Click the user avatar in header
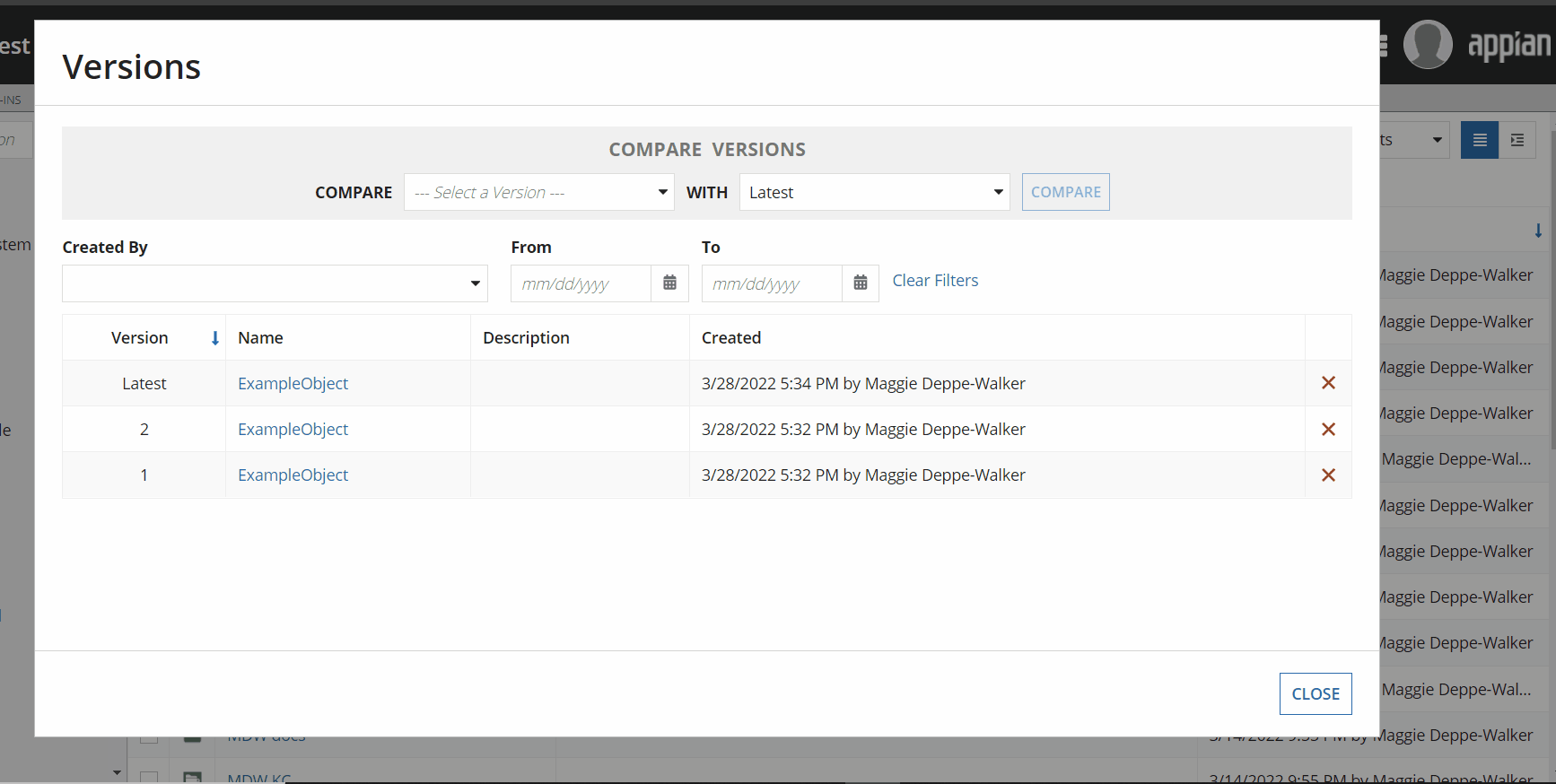 1428,44
